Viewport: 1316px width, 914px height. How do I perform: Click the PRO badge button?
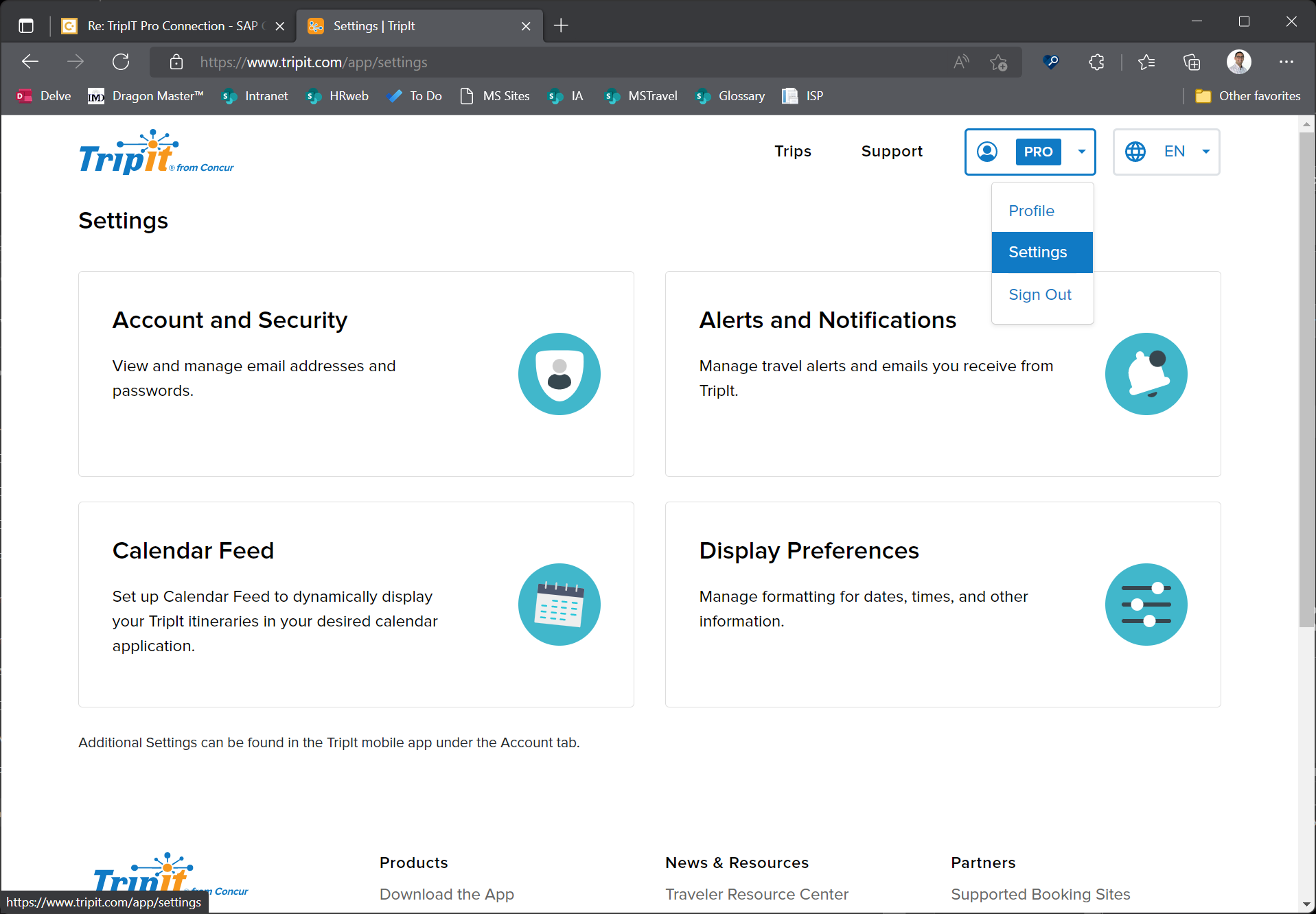click(1038, 152)
